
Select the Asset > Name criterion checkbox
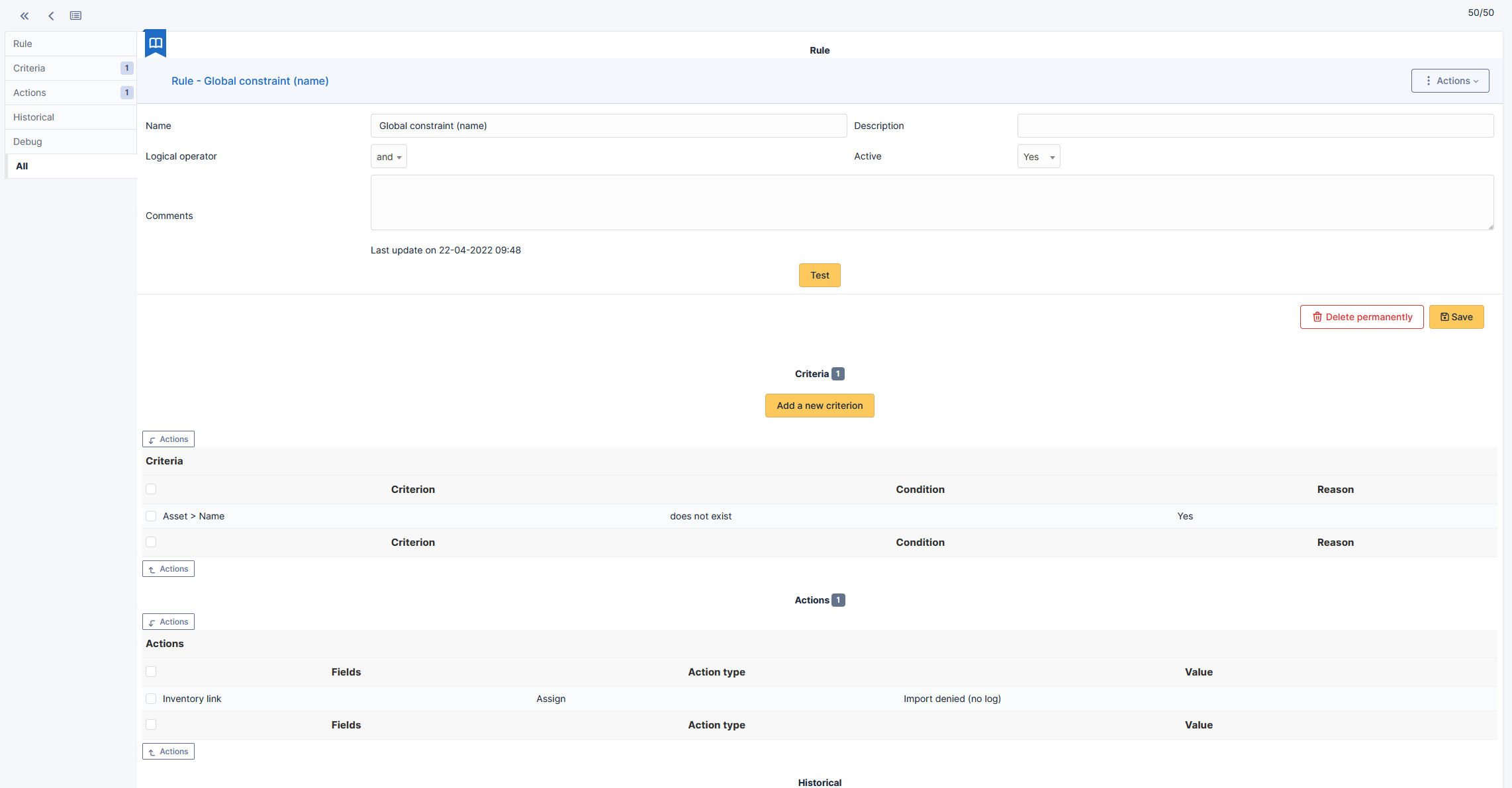(x=151, y=515)
